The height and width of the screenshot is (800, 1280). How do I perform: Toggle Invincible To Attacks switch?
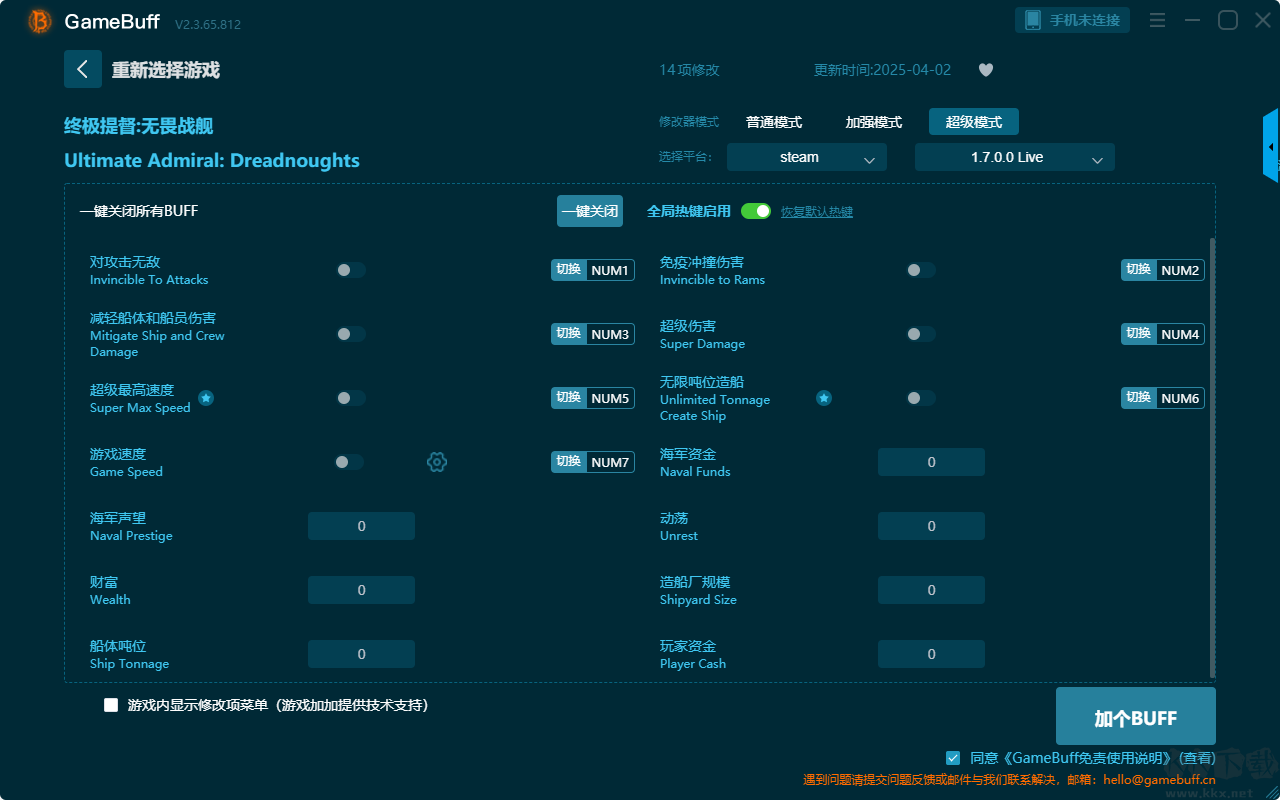click(351, 270)
